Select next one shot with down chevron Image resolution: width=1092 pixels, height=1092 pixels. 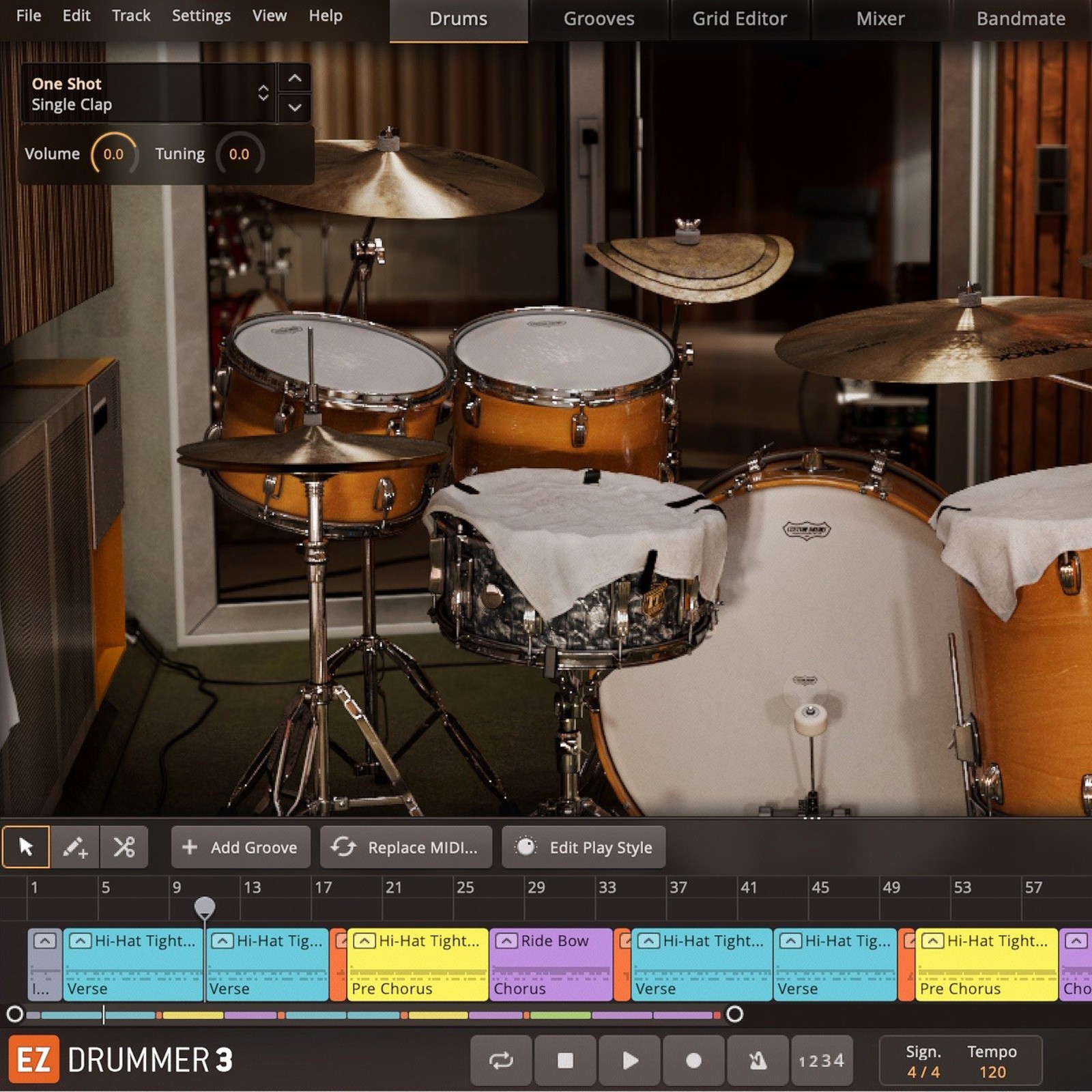pyautogui.click(x=295, y=107)
